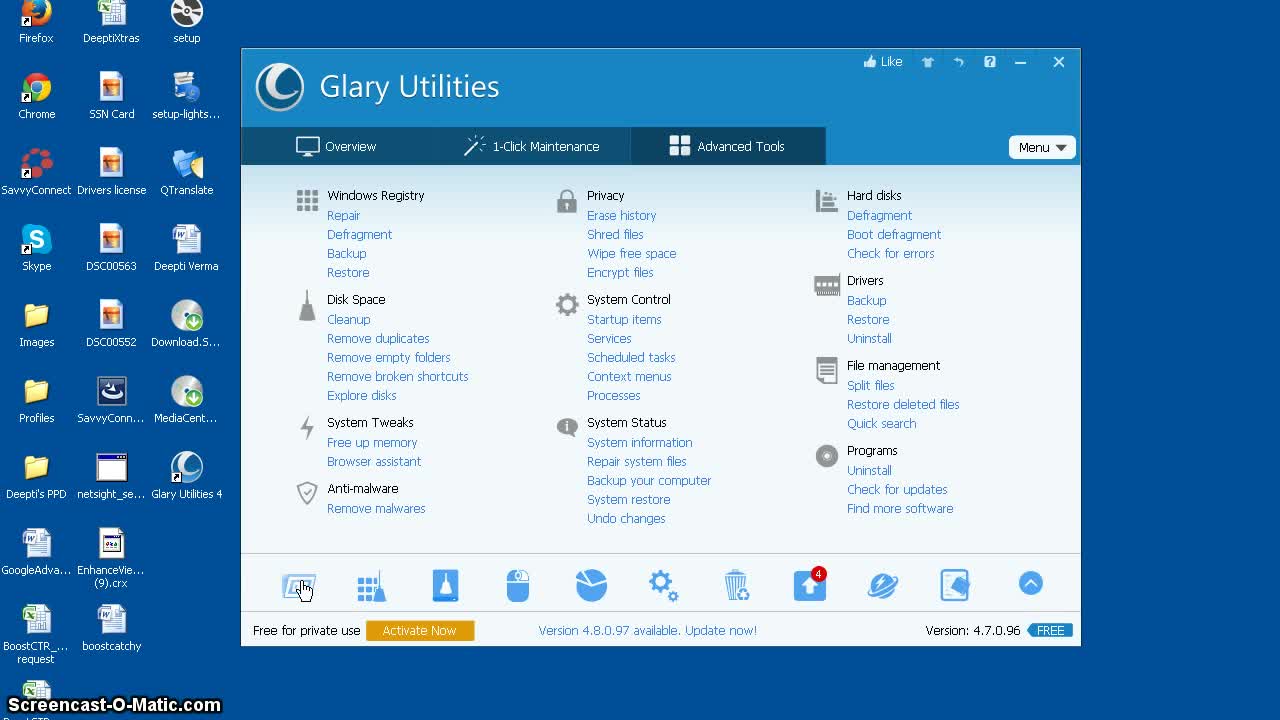Screen dimensions: 1280x720
Task: Click the System Control gear icon
Action: [x=567, y=305]
